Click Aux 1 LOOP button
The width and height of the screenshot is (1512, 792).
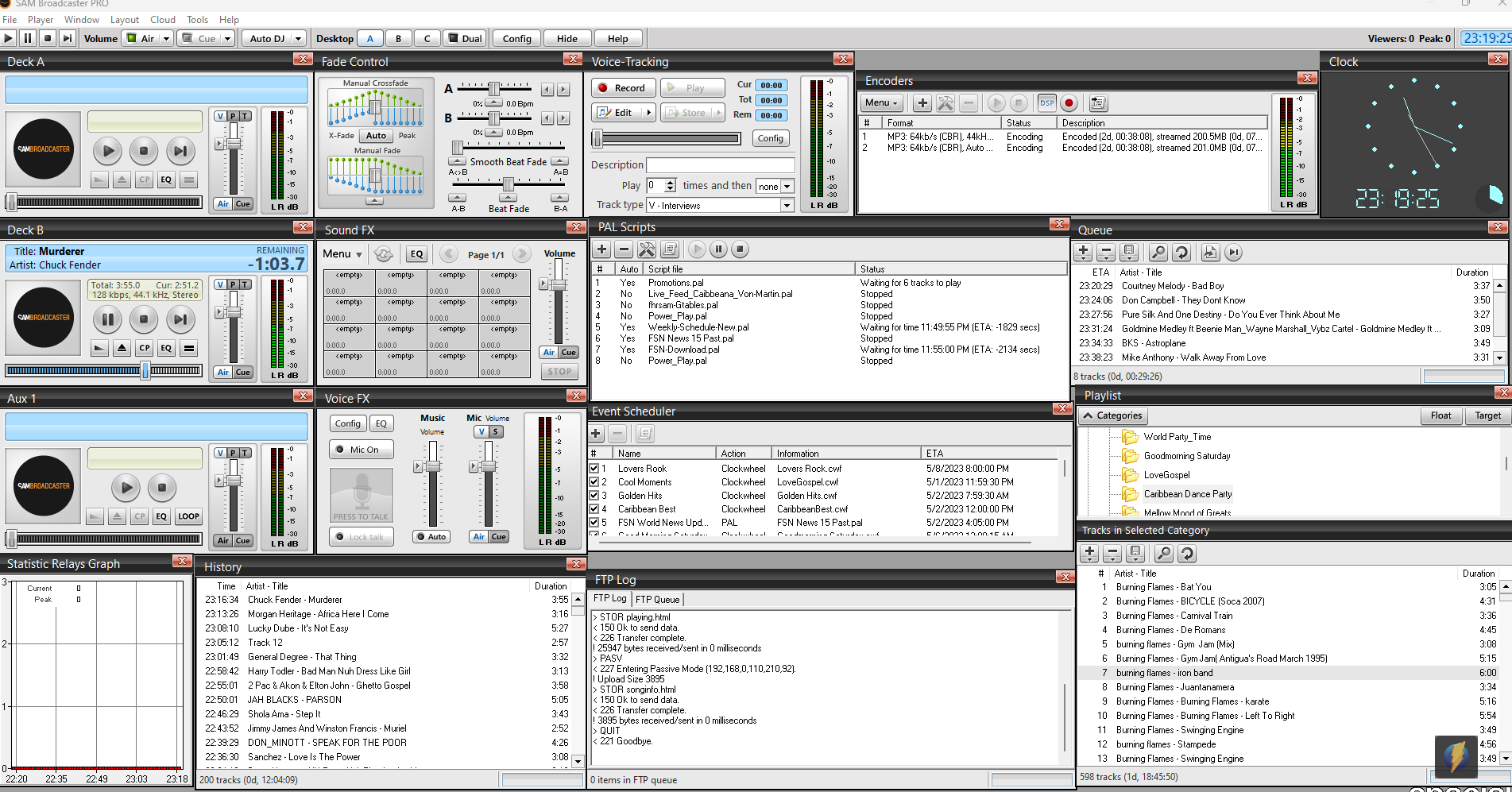188,516
